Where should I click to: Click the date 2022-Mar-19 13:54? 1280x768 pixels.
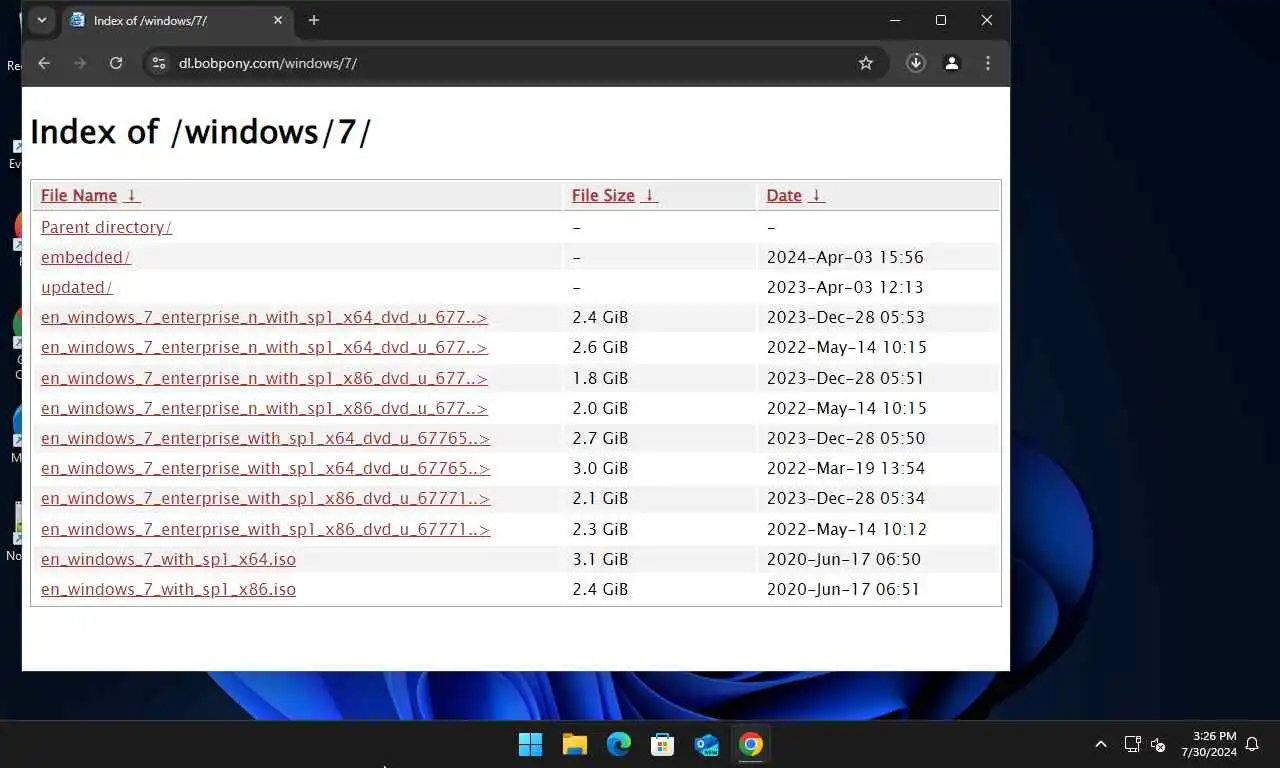(846, 468)
